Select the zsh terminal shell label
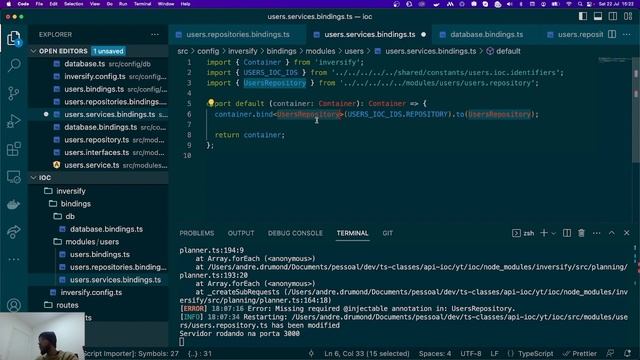The height and width of the screenshot is (360, 640). [523, 233]
